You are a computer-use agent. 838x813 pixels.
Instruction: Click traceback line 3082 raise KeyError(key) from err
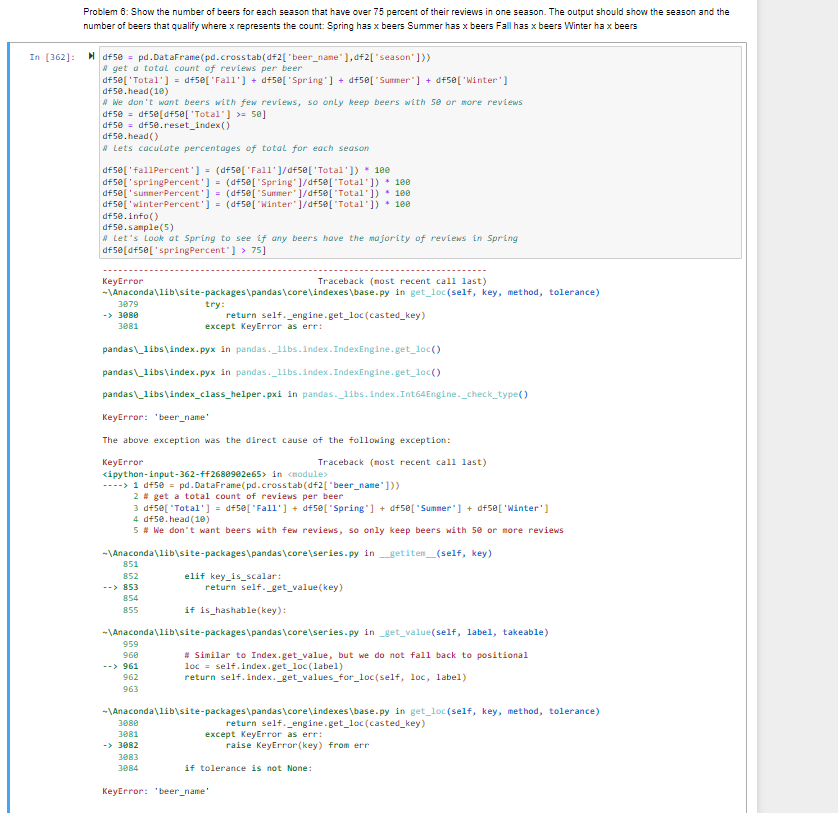click(236, 746)
